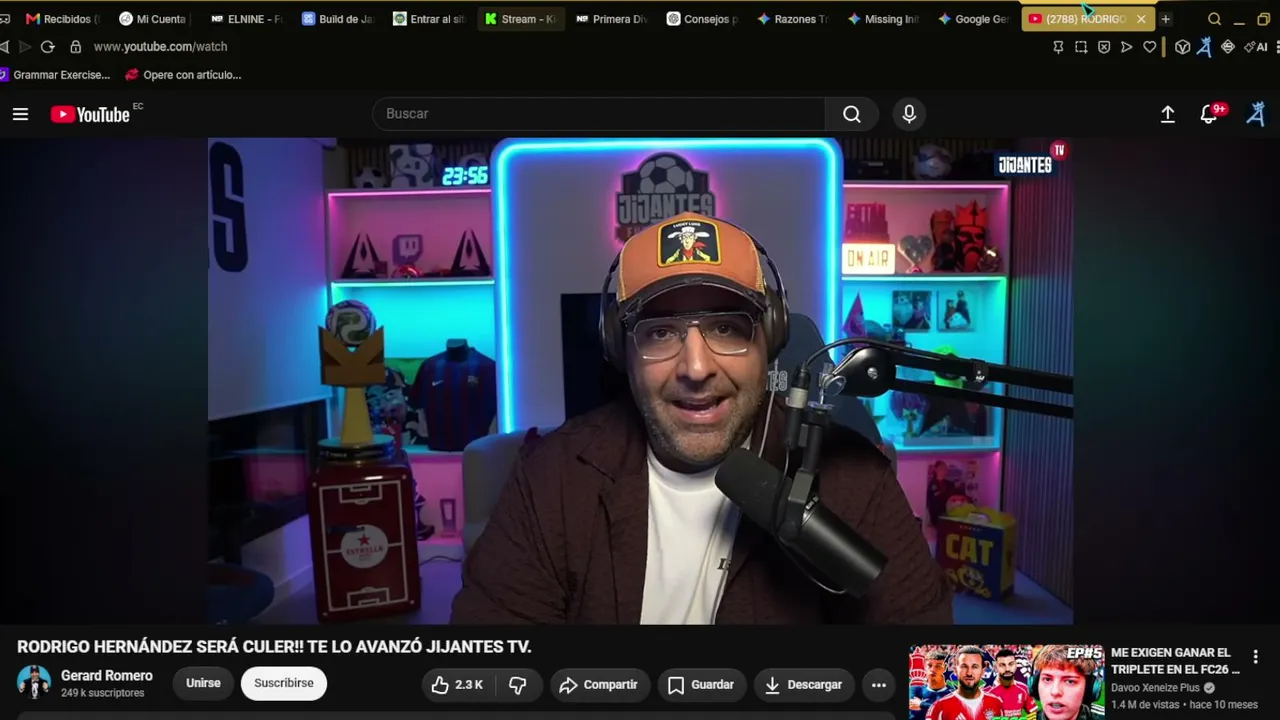Click the send arrow icon in address bar
This screenshot has height=720, width=1280.
pyautogui.click(x=1127, y=47)
